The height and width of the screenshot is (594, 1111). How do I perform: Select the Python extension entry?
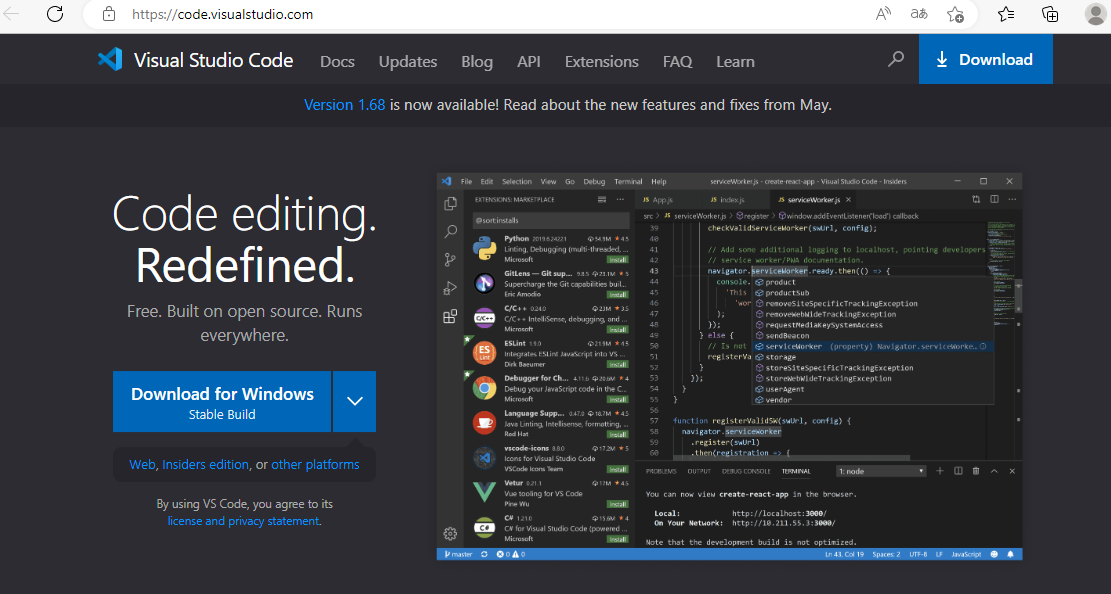tap(548, 249)
